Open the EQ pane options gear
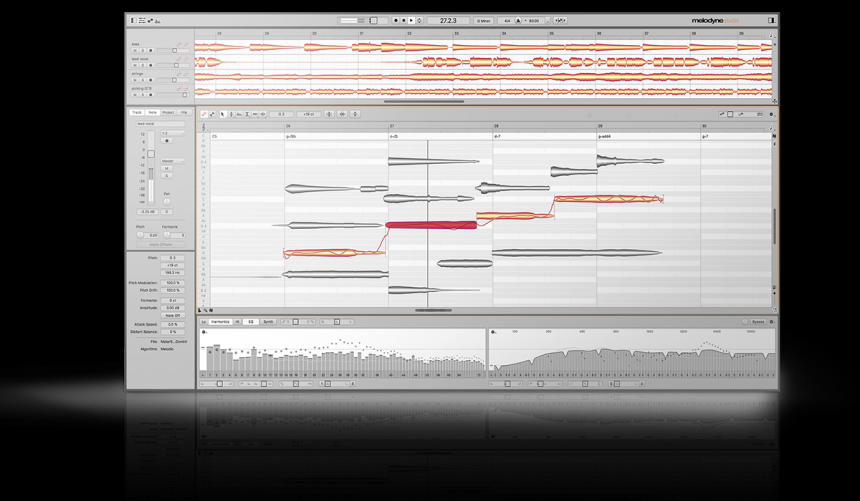Screen dimensions: 860x501 [x=493, y=332]
